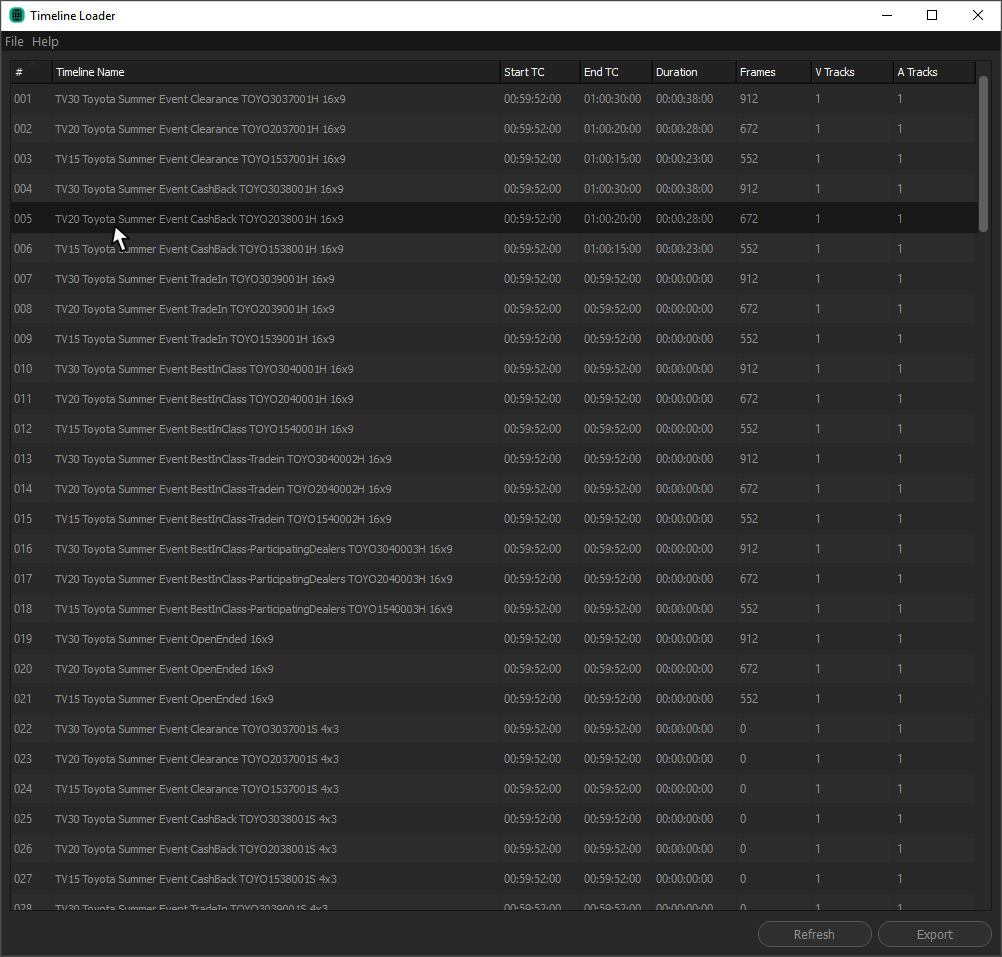Click row number 001

click(x=23, y=99)
